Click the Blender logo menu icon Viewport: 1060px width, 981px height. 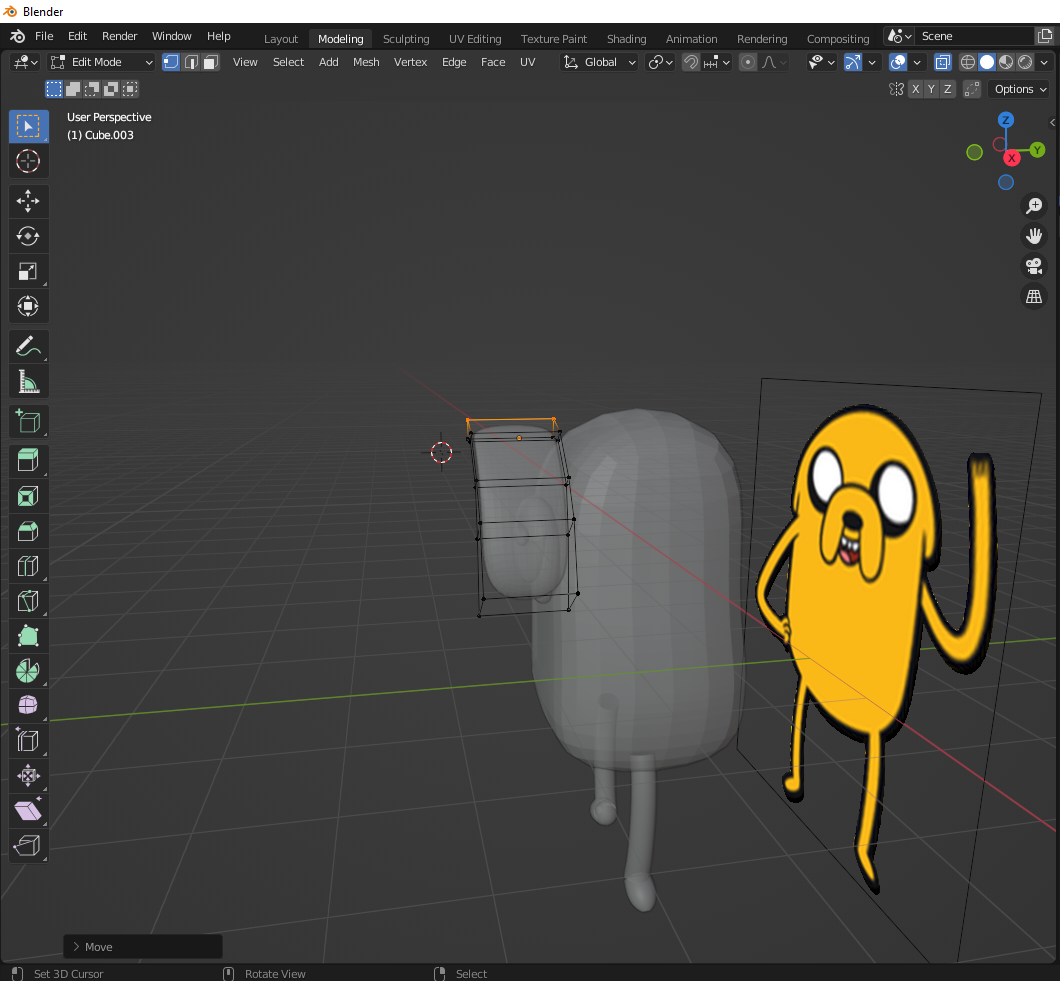click(x=18, y=37)
